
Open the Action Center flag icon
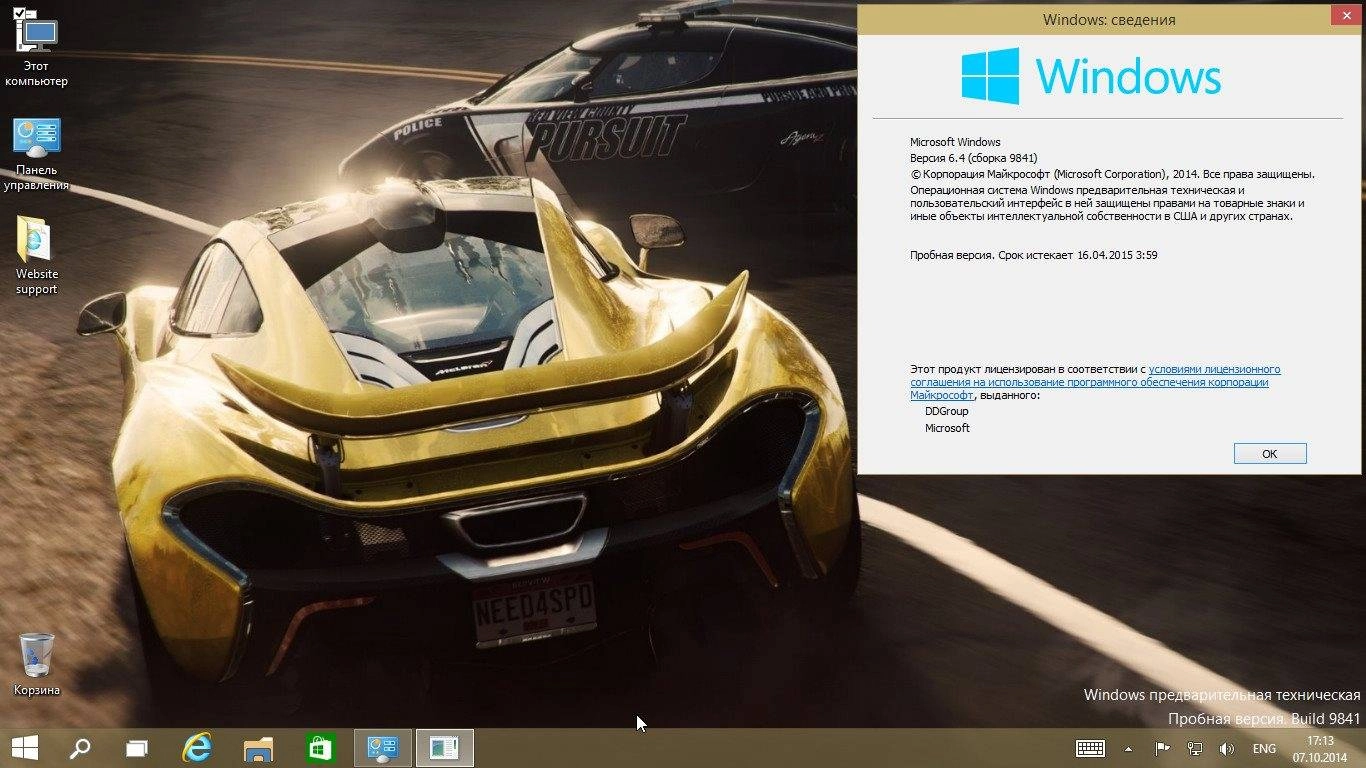1162,748
